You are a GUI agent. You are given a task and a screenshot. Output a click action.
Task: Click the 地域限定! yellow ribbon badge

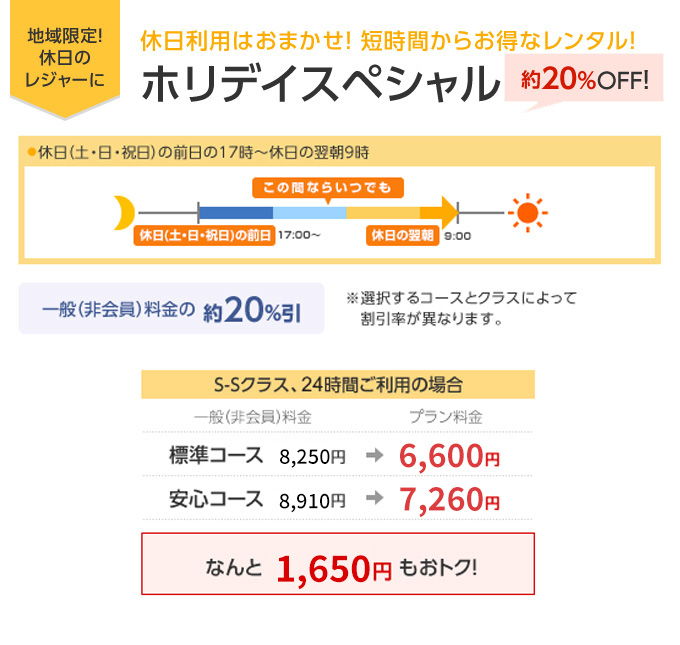coord(65,59)
